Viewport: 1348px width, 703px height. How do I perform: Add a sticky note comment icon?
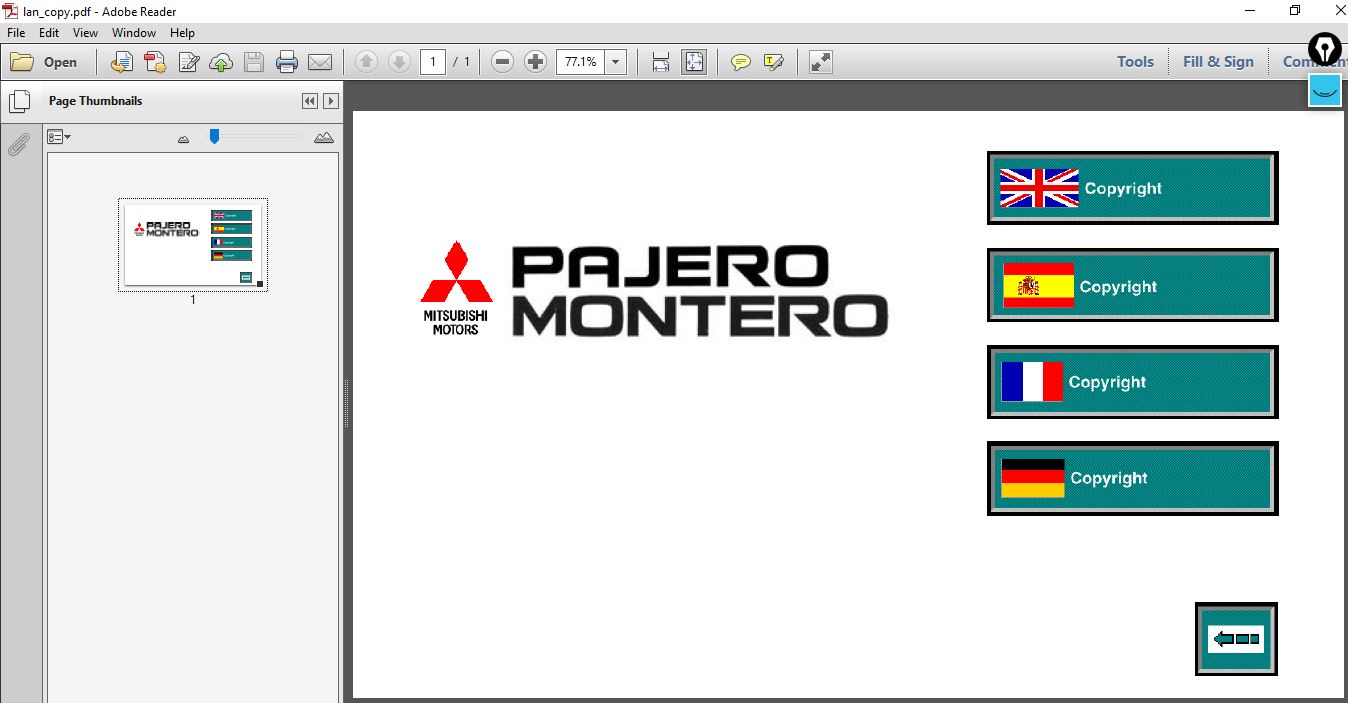click(740, 62)
